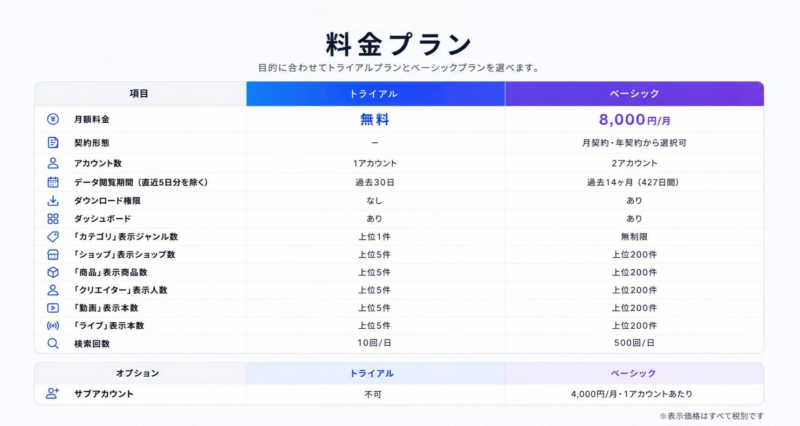Click 上位5件 in ショップ row
This screenshot has height=426, width=800.
[374, 255]
